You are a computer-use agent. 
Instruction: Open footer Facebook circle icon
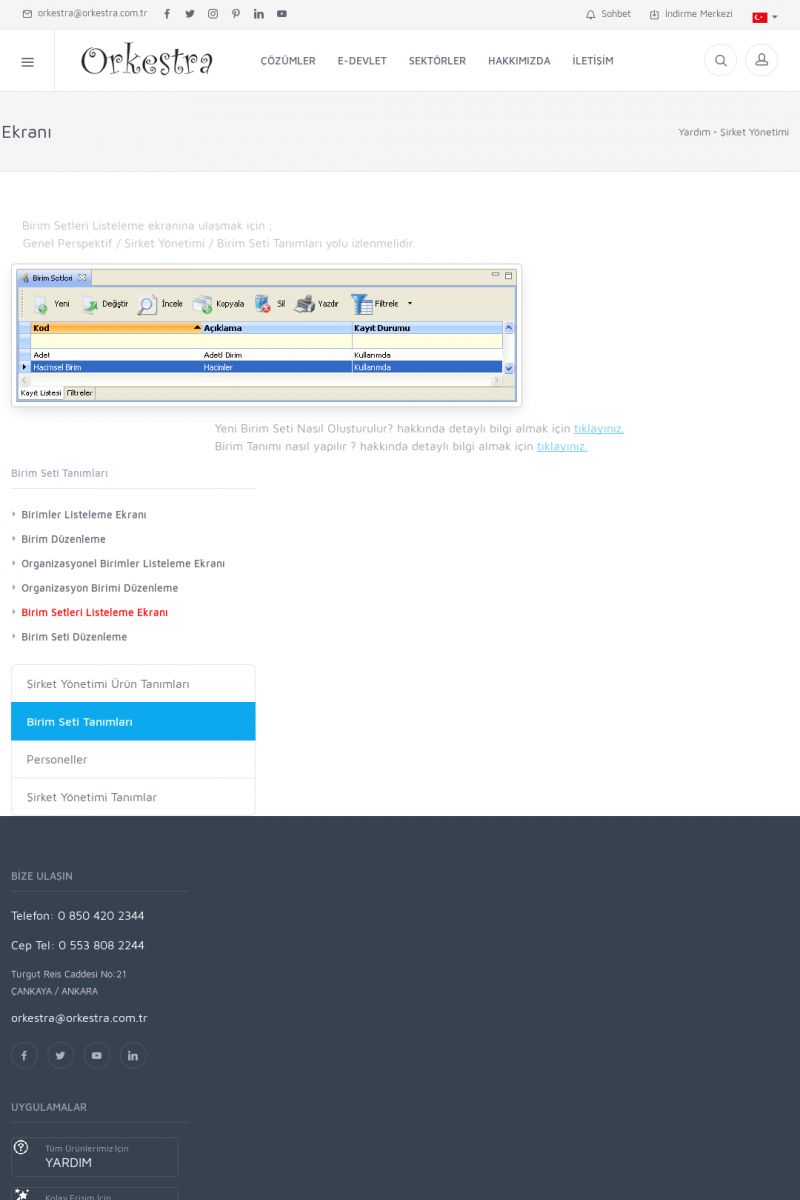tap(24, 1055)
